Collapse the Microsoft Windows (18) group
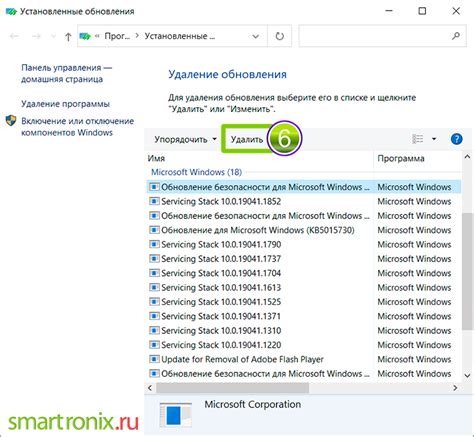 pos(196,172)
